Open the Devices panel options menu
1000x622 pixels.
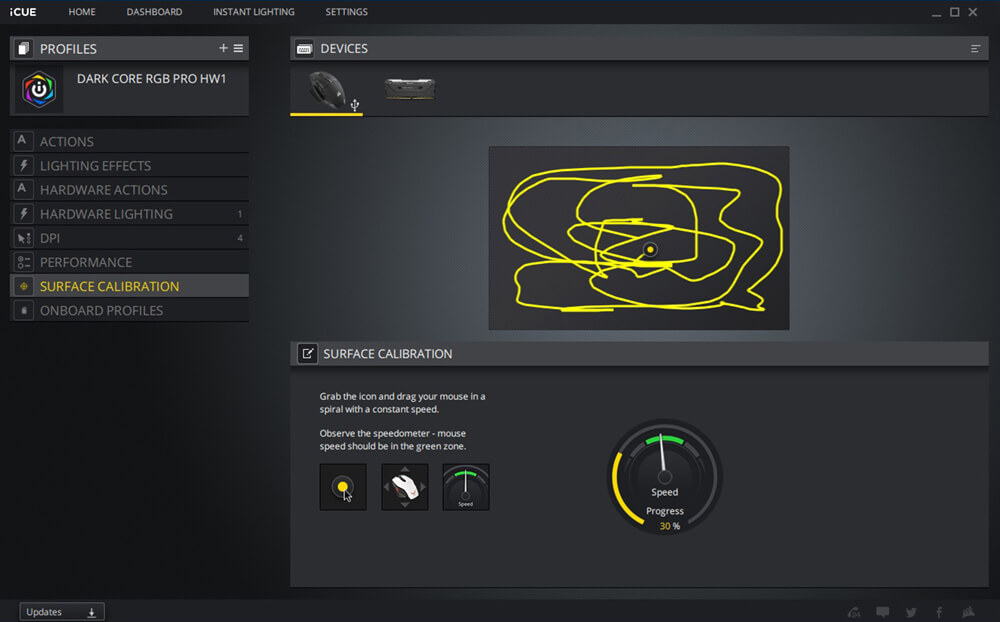click(x=975, y=48)
